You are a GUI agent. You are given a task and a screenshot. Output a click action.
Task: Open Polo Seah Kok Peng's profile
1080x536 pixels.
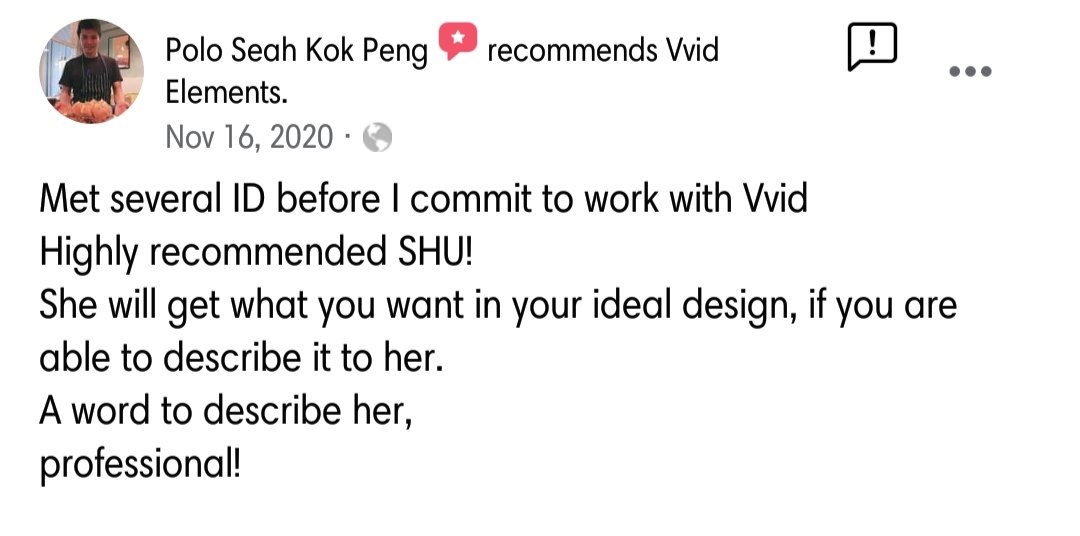[296, 49]
